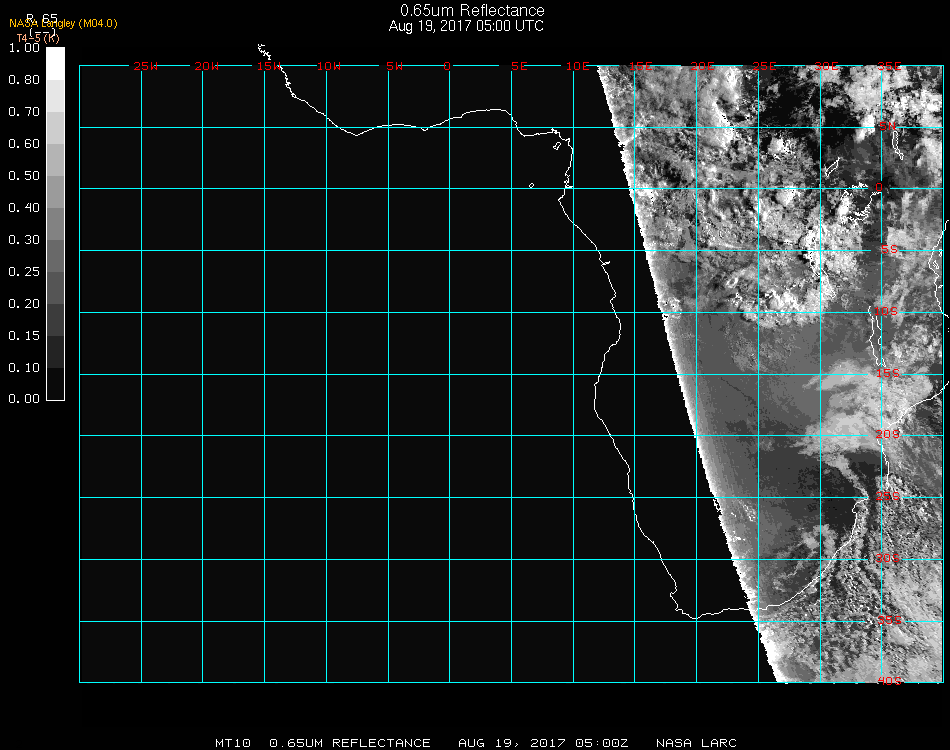Select the "Aug 19, 2017 05:00 UTC" date line

click(466, 26)
